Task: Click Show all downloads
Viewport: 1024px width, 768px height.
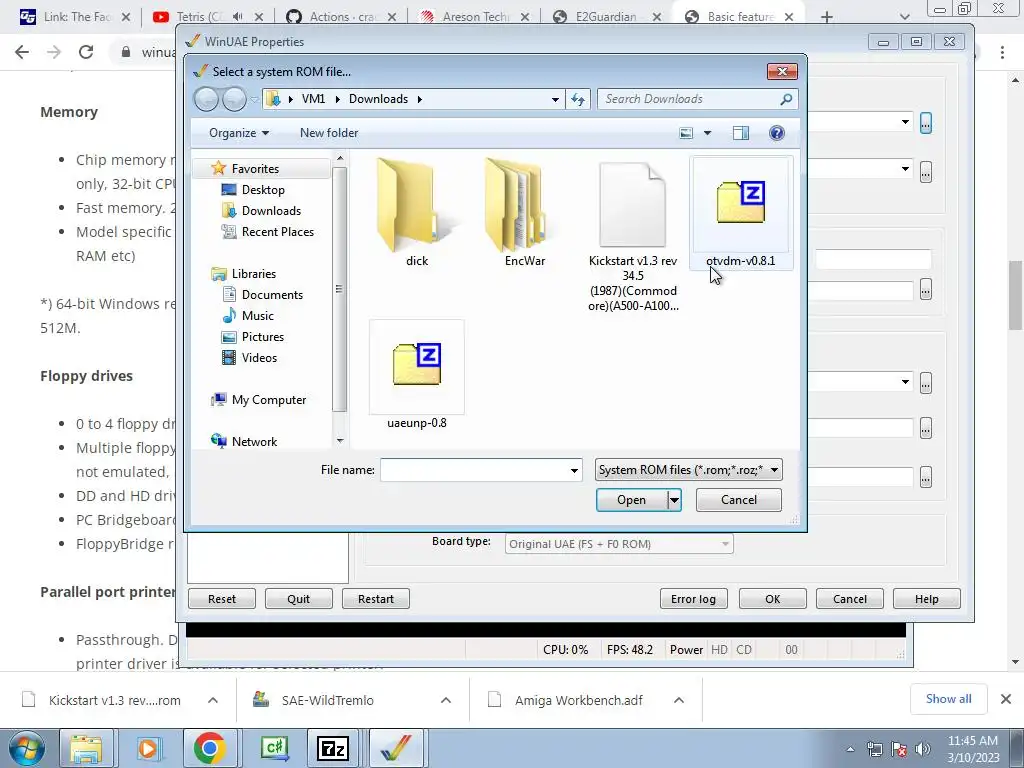Action: coord(948,699)
